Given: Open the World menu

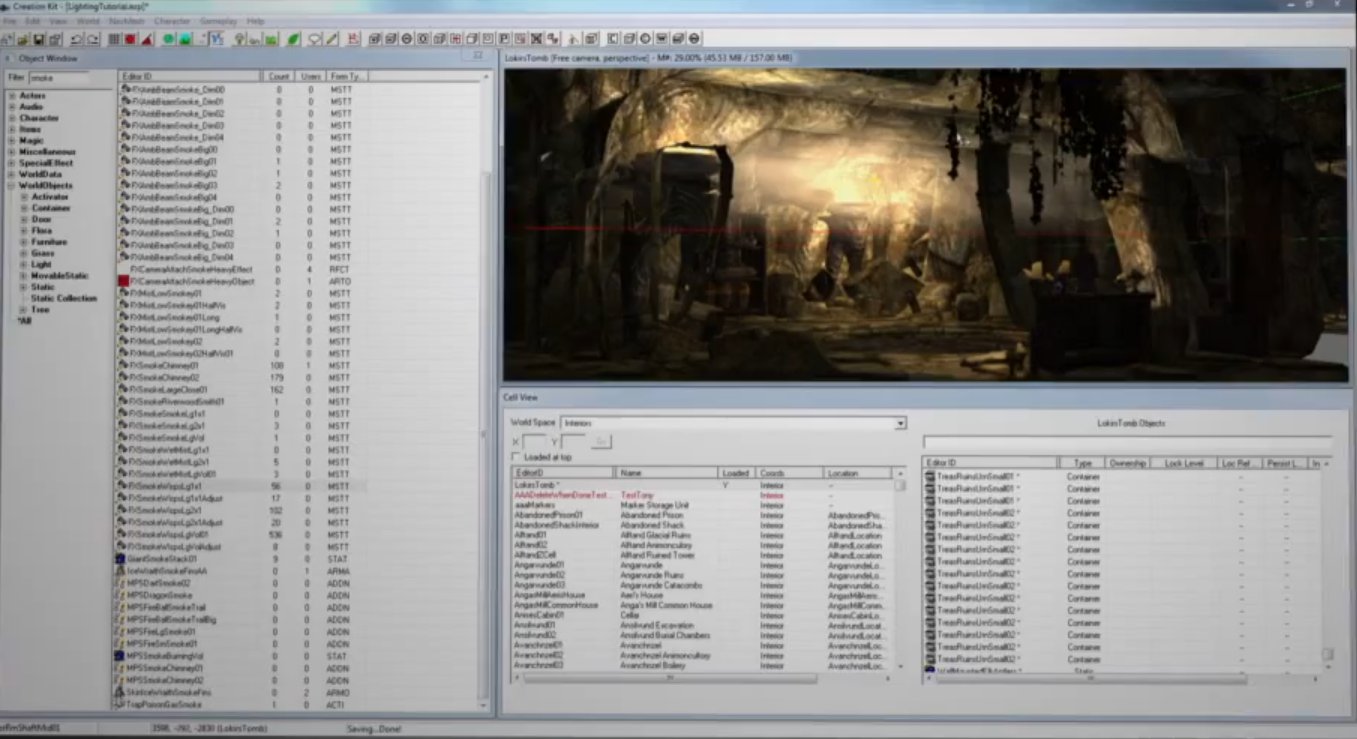Looking at the screenshot, I should (x=88, y=20).
